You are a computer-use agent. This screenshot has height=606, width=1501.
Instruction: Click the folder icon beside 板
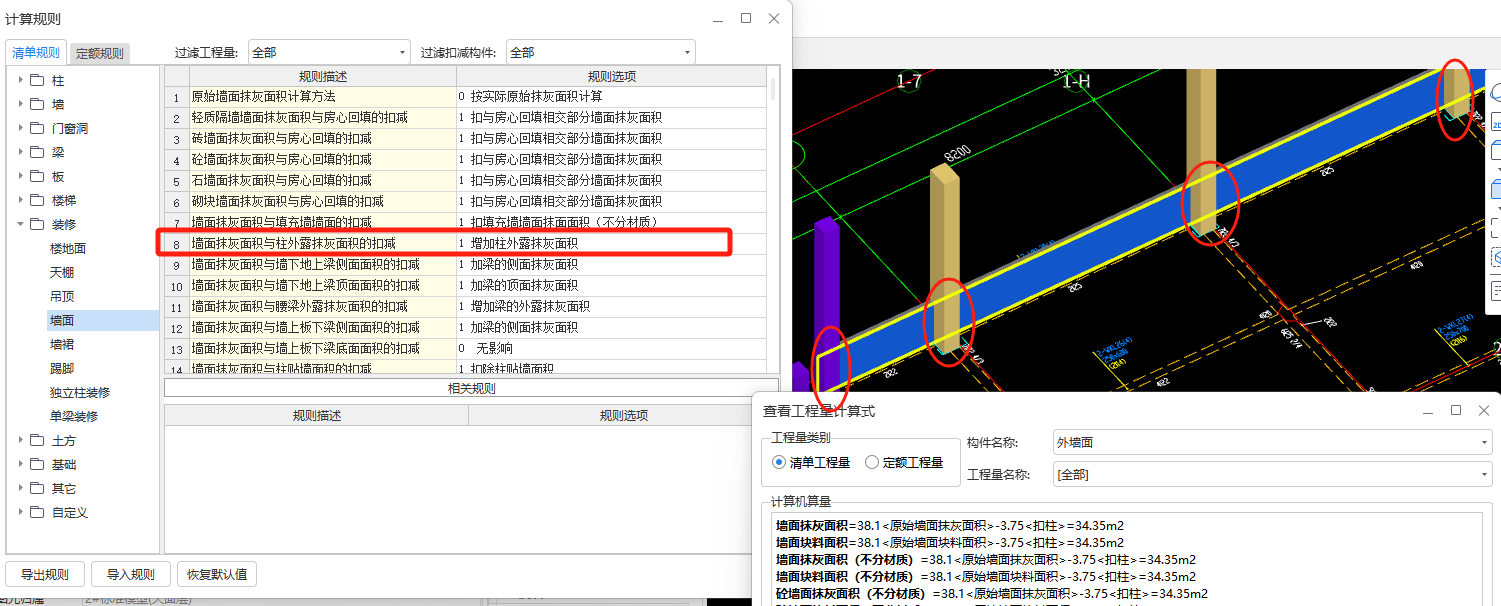37,176
